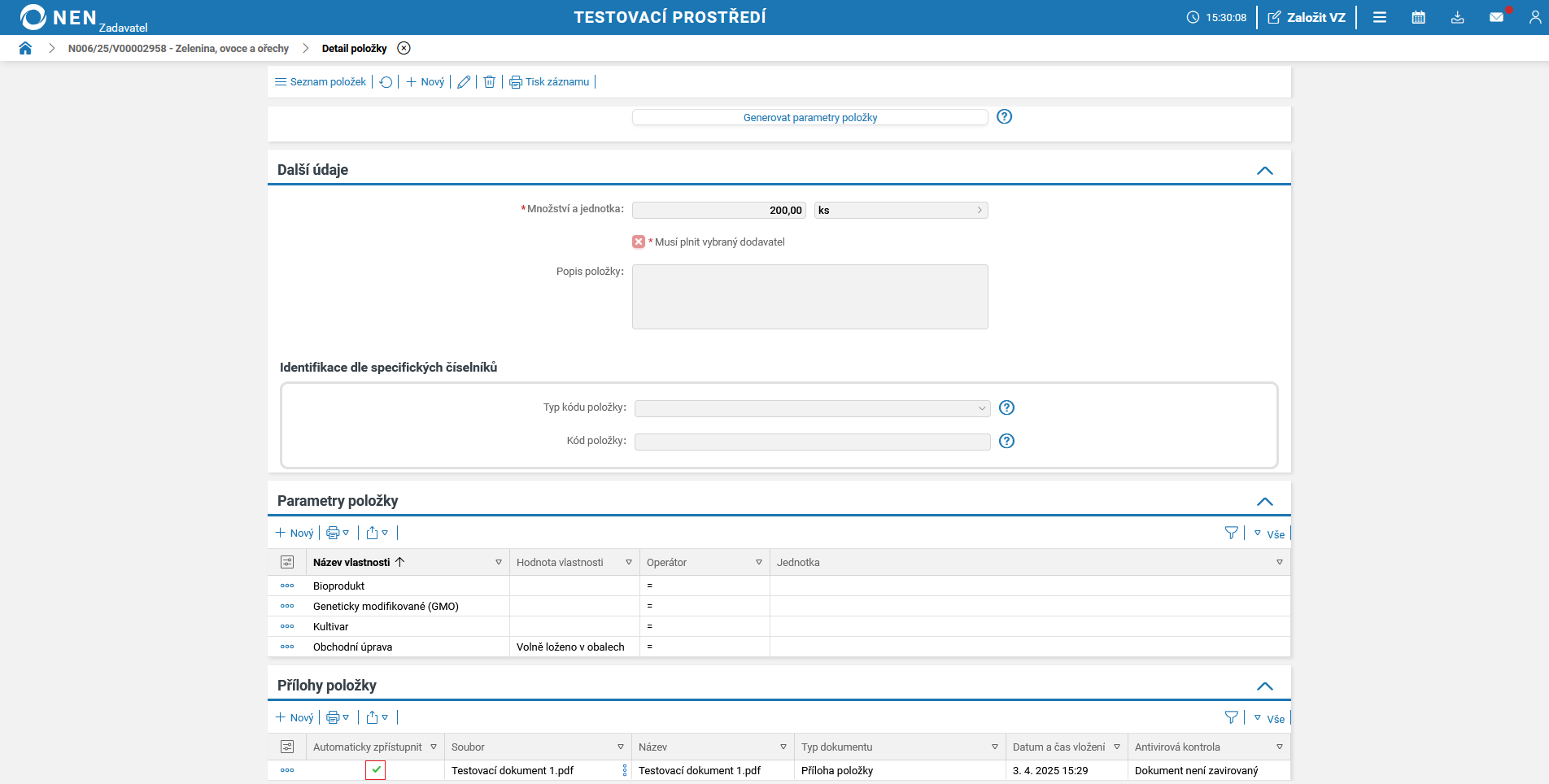This screenshot has height=784, width=1549.
Task: Open column settings in Parametry položky table
Action: 287,562
